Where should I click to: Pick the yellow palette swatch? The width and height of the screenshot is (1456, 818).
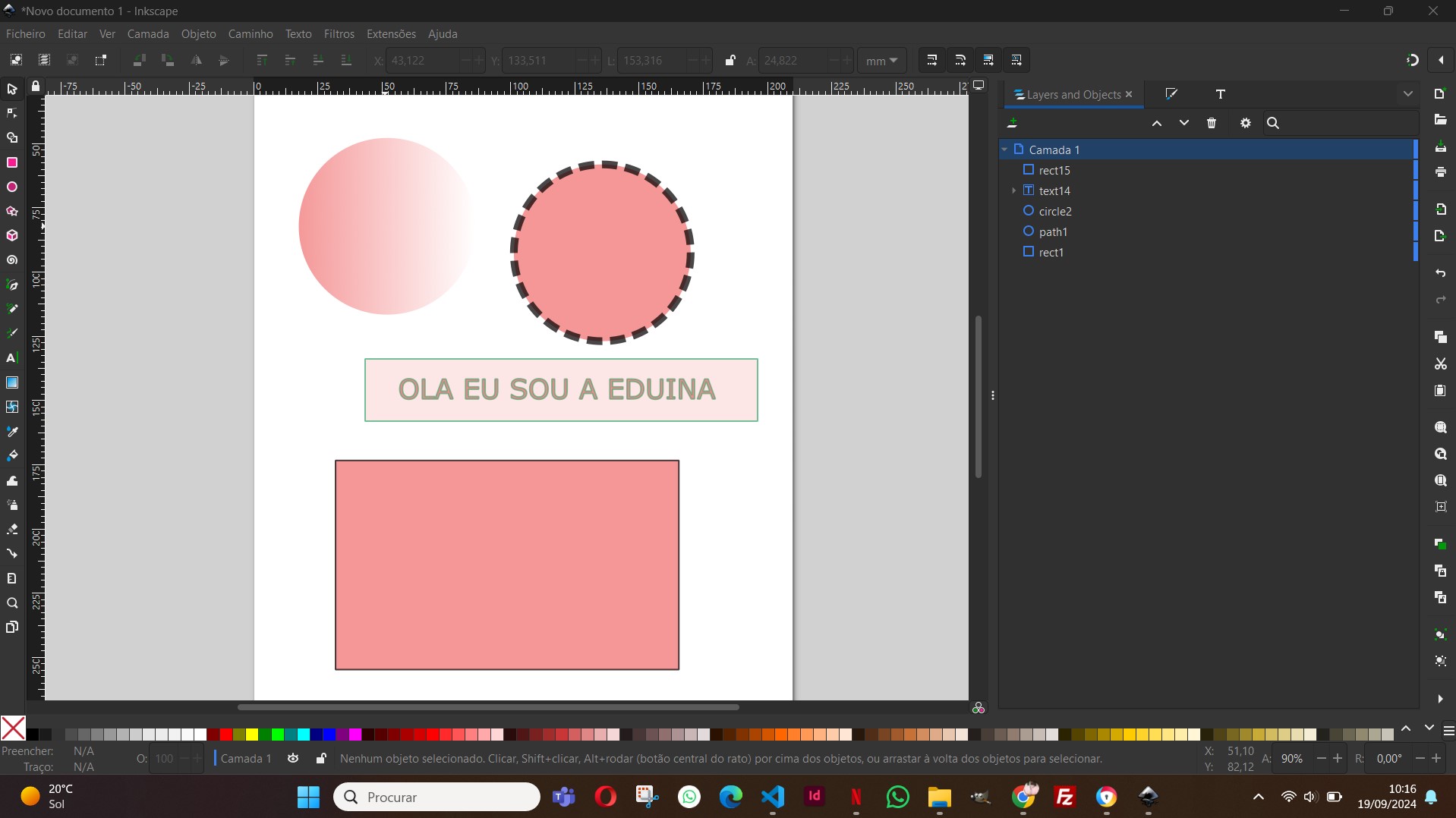click(252, 735)
